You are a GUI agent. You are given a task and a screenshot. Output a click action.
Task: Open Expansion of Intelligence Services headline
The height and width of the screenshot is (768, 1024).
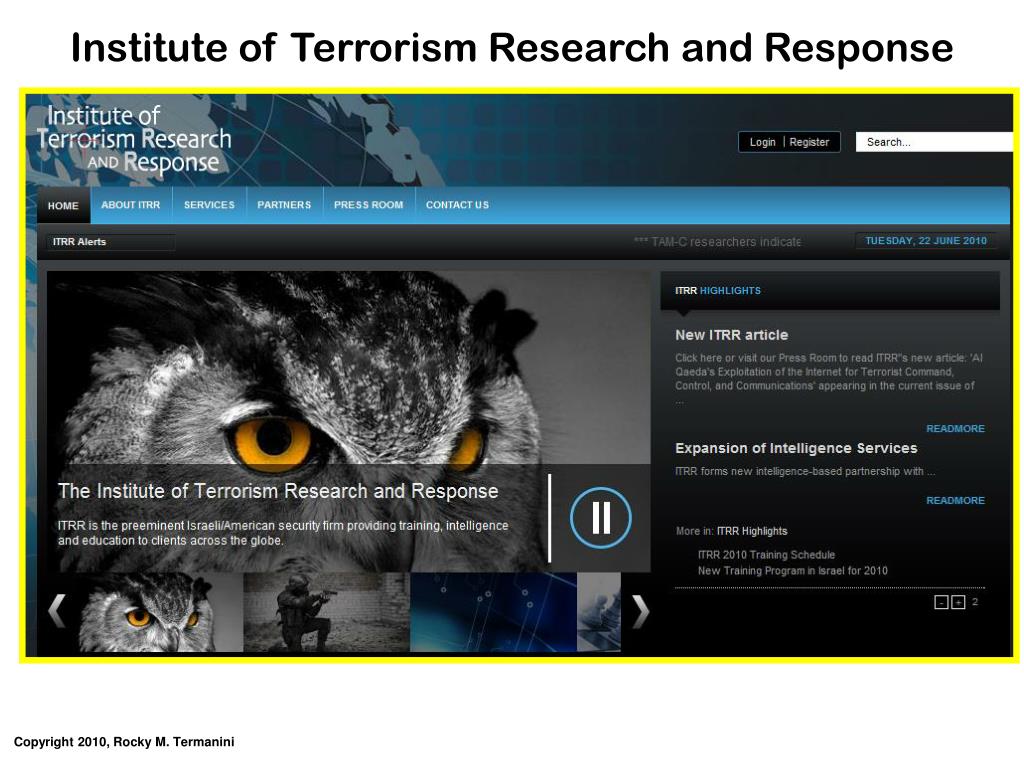(x=796, y=448)
